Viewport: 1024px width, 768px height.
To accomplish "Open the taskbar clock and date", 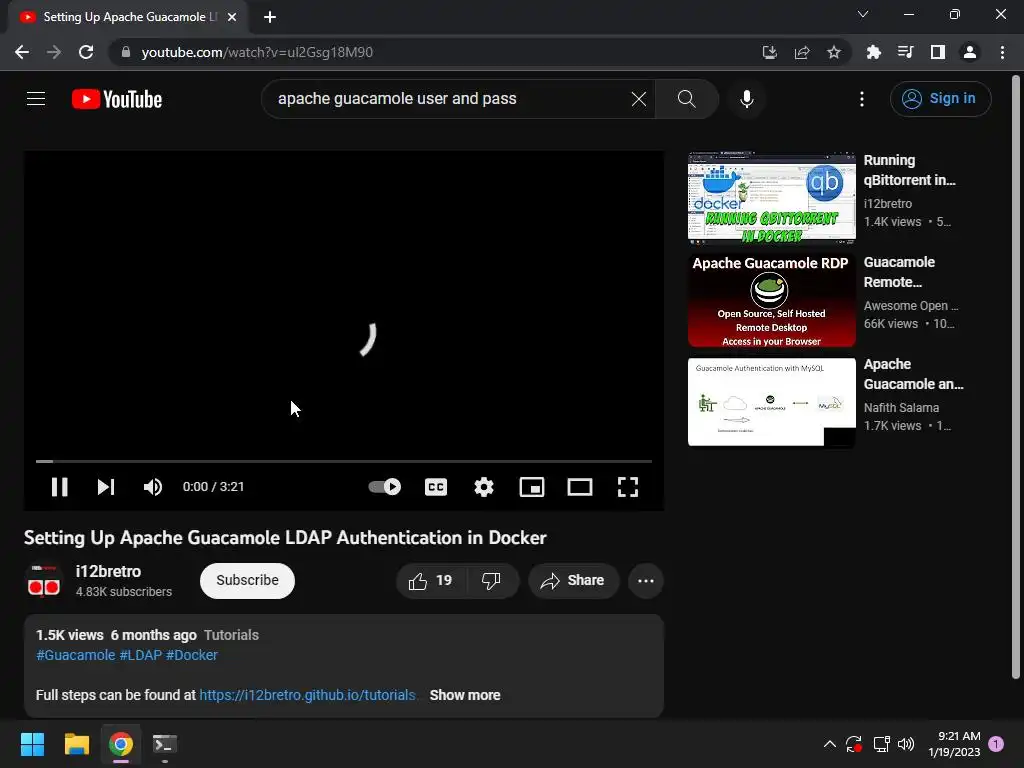I will coord(954,744).
